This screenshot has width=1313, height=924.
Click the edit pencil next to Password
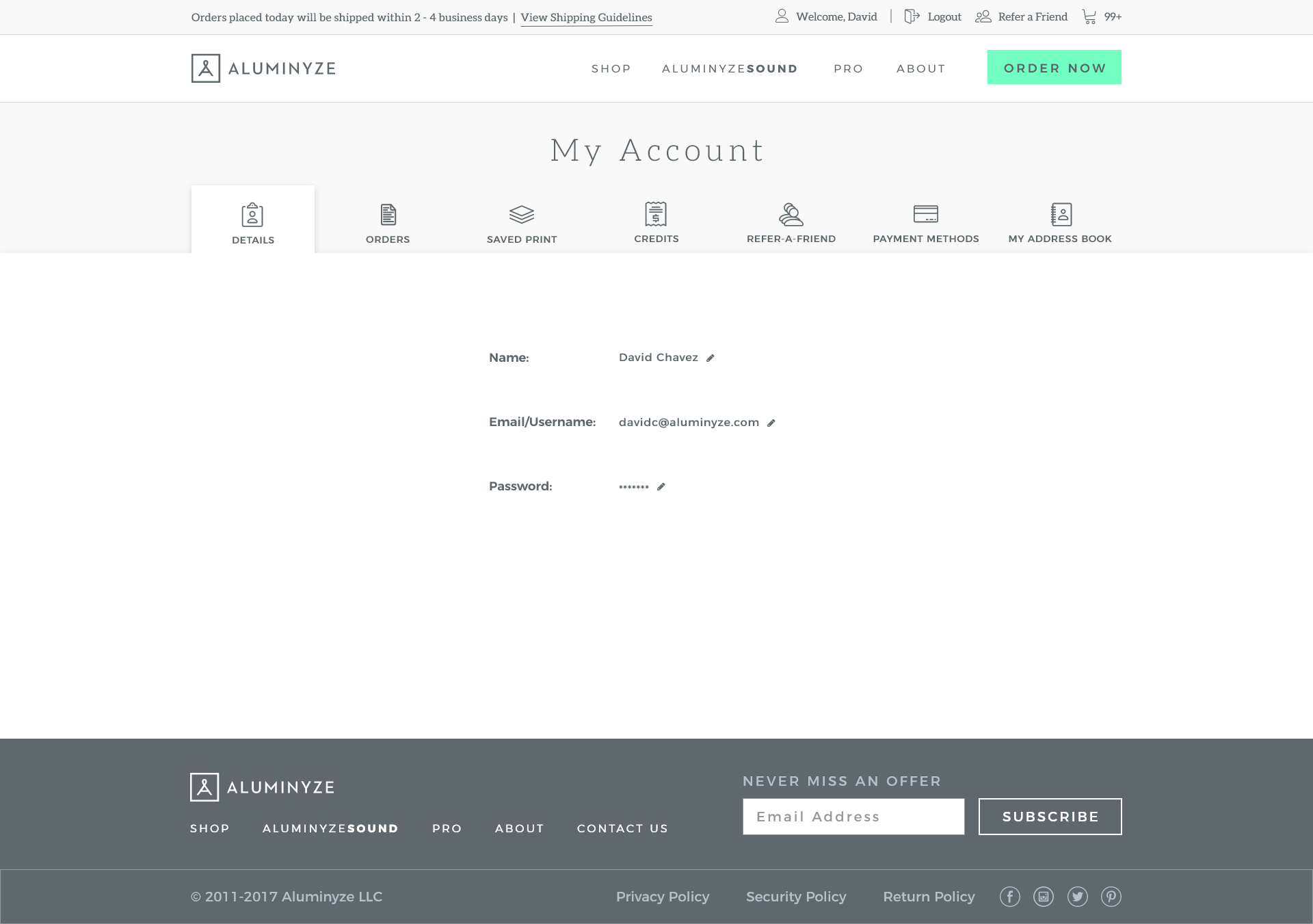pos(661,487)
